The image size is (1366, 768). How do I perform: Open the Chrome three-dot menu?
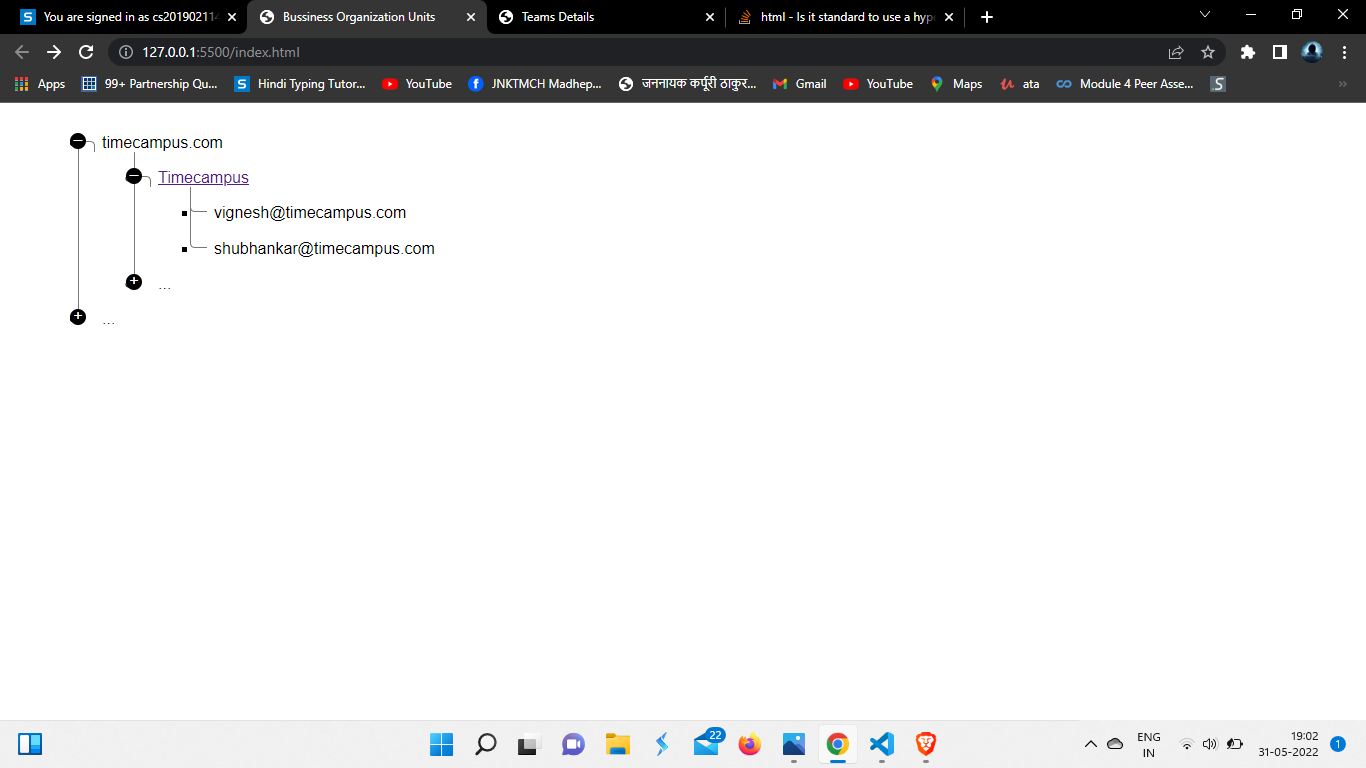(x=1344, y=51)
